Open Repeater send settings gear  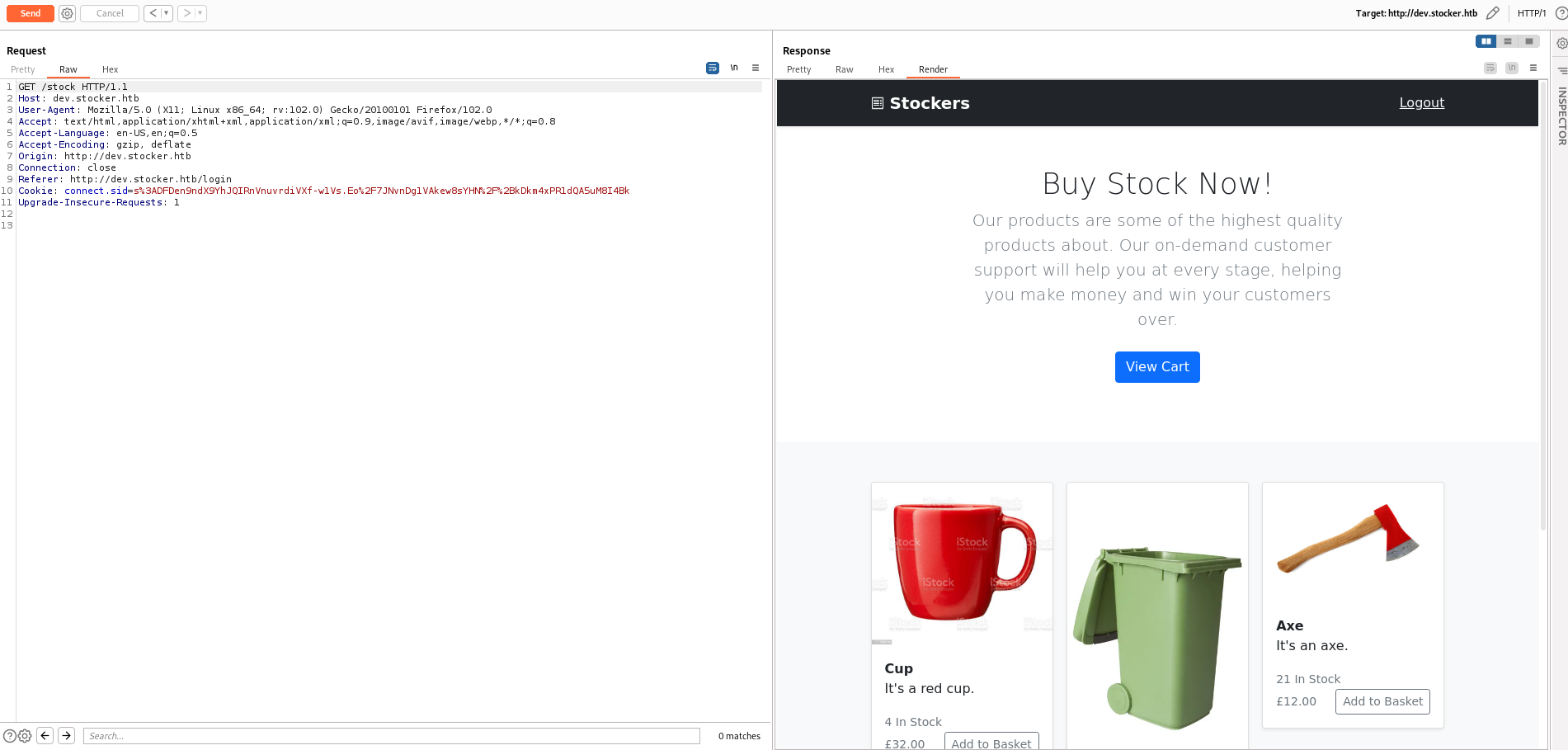tap(68, 13)
